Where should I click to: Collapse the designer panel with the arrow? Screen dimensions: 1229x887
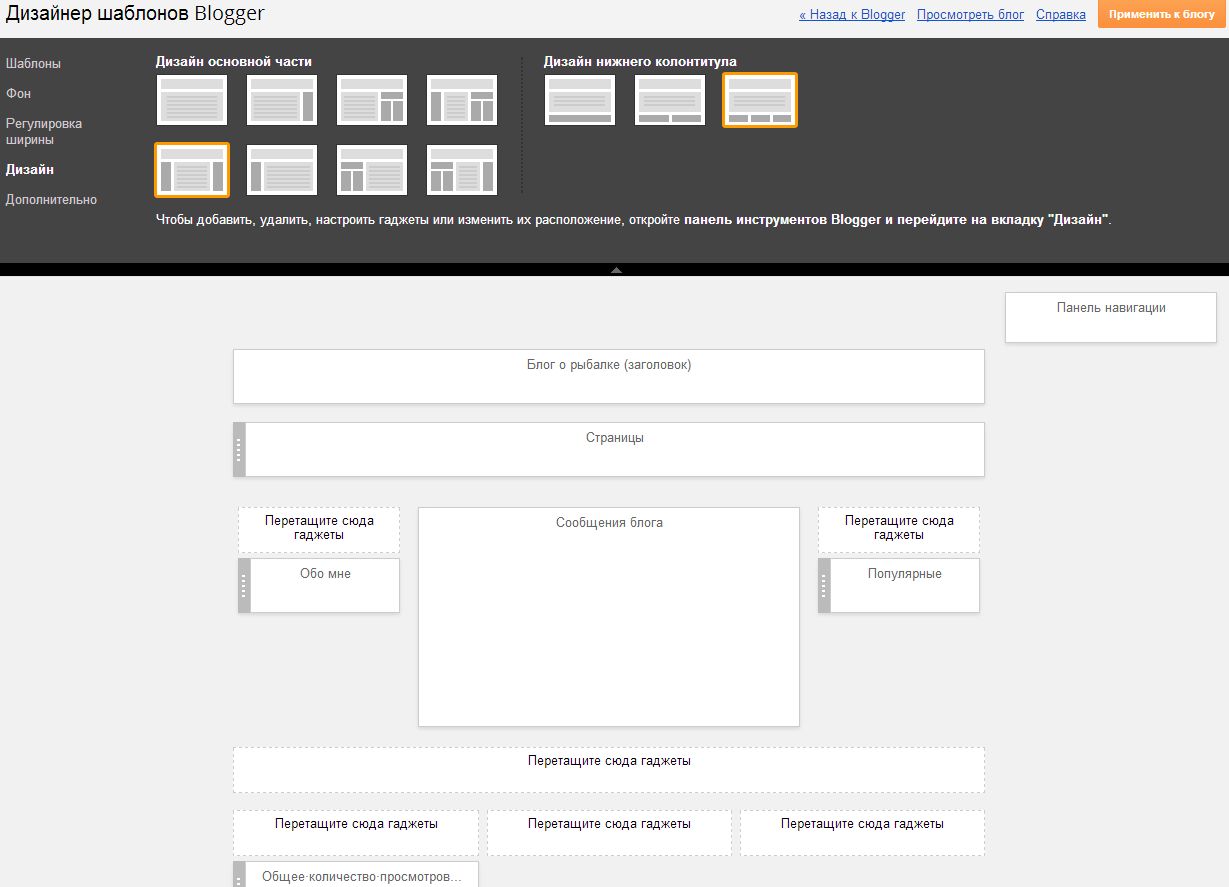[616, 270]
